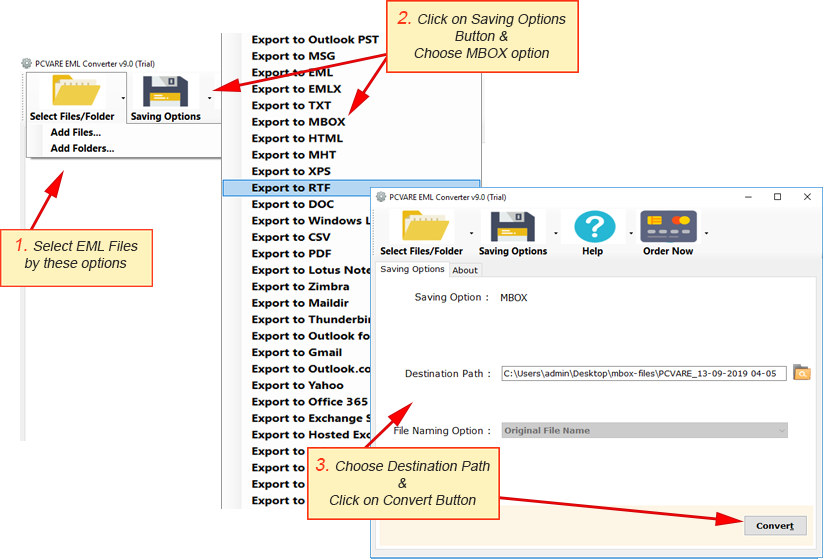Expand Saving Options dropdown arrow in front window
Screen dimensions: 823x559
pyautogui.click(x=555, y=233)
